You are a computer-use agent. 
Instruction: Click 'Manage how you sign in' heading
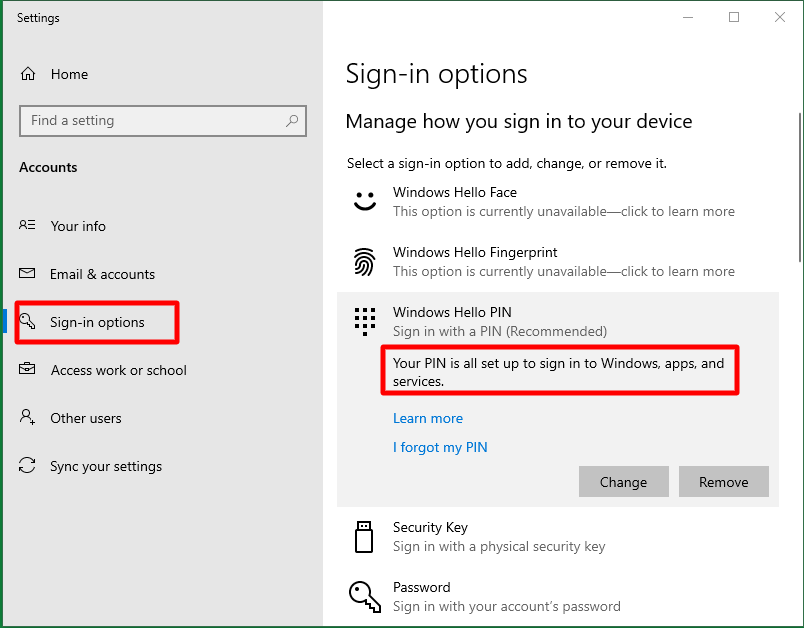(519, 121)
